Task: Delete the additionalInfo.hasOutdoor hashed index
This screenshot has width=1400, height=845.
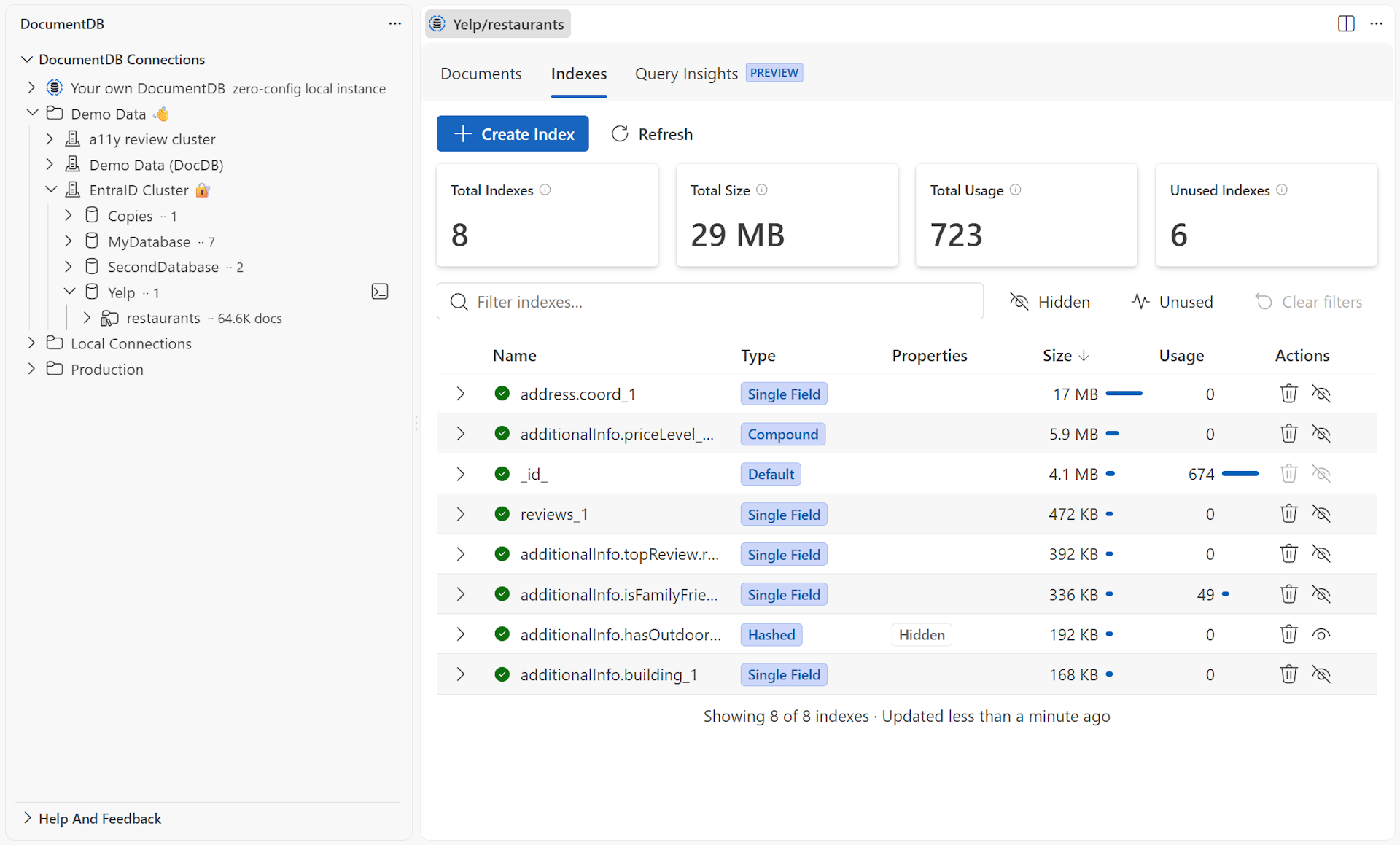Action: pyautogui.click(x=1288, y=634)
